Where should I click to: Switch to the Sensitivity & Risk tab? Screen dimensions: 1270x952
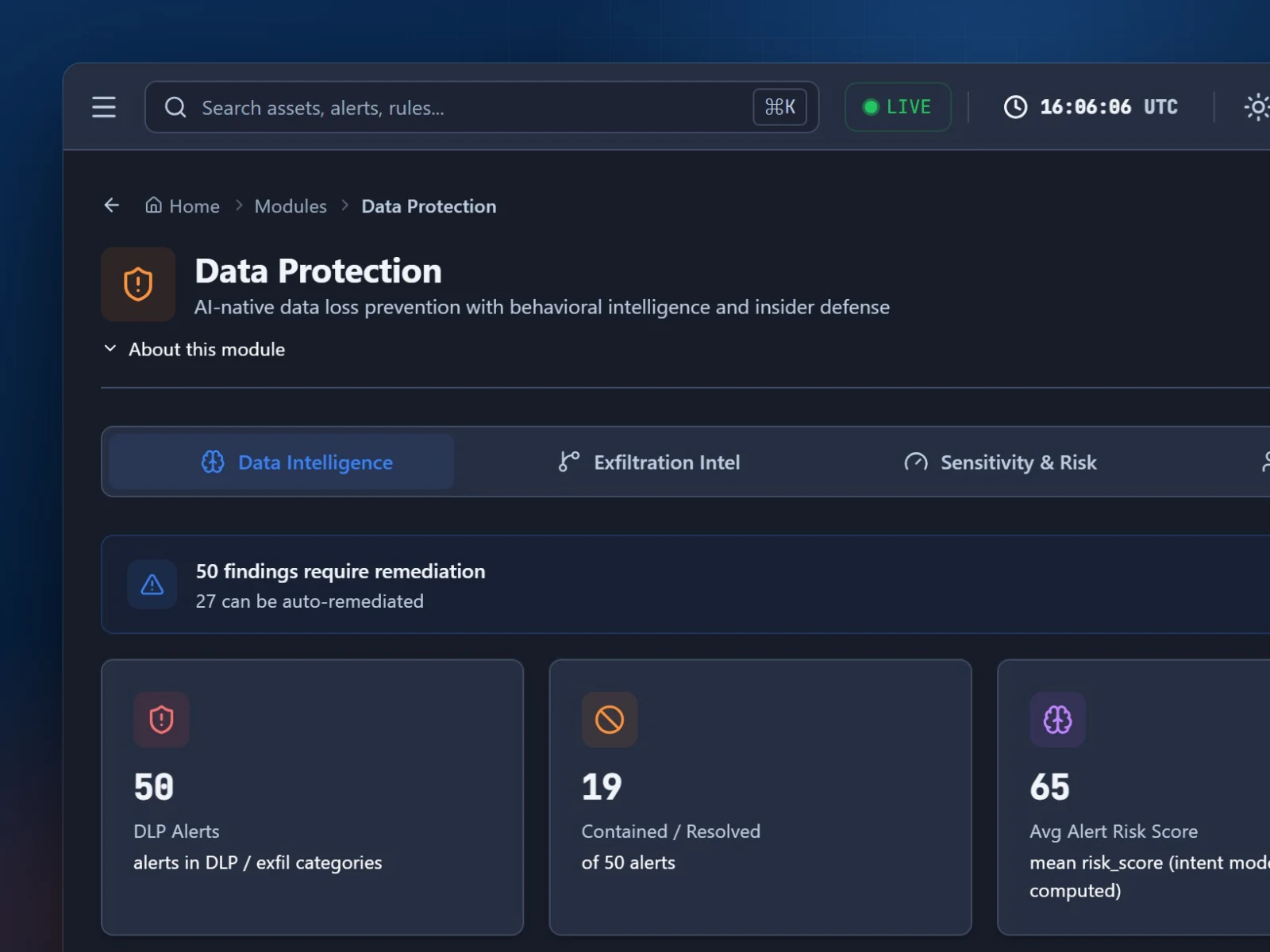(1000, 462)
